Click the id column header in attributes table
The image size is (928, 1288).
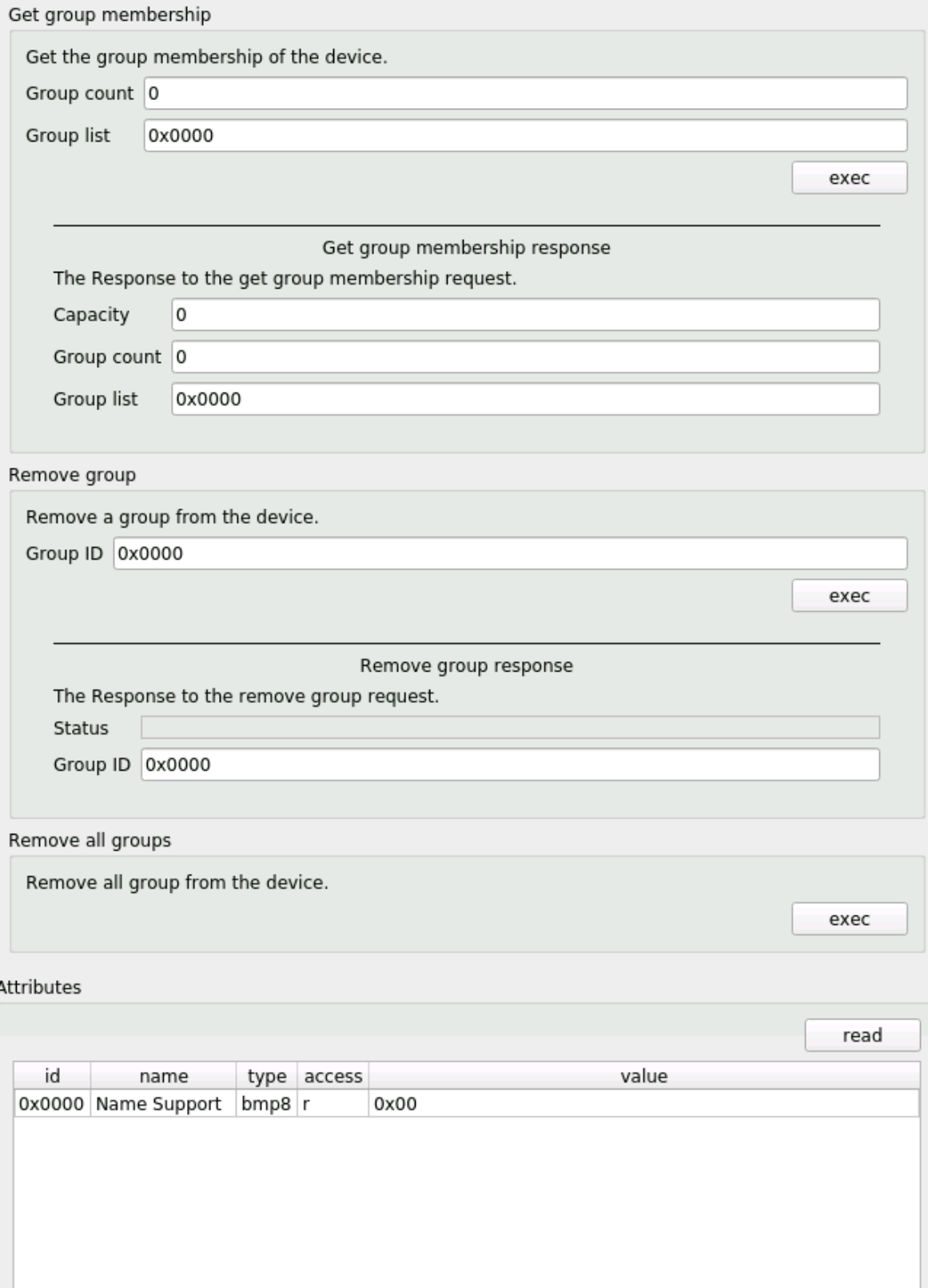tap(51, 1077)
